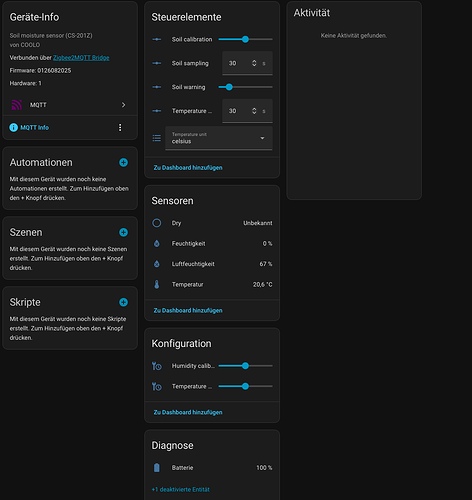Adjust Soil sampling value with stepper arrows
Image resolution: width=472 pixels, height=500 pixels.
pyautogui.click(x=254, y=63)
